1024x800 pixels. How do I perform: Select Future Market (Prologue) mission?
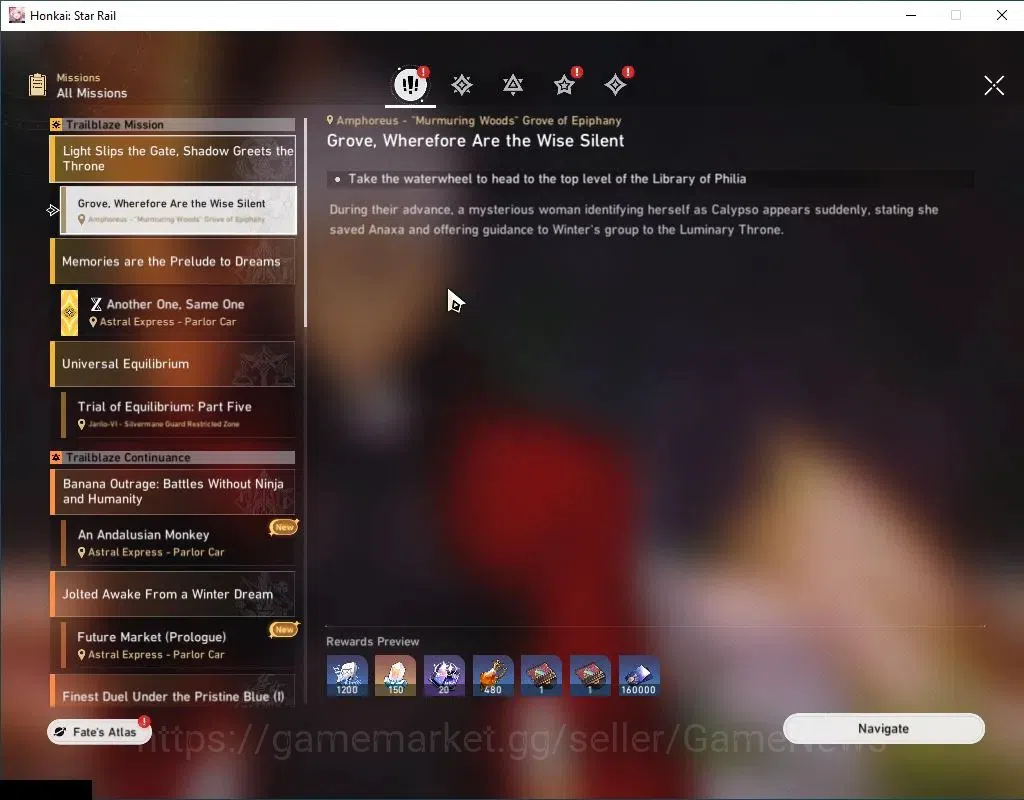point(178,645)
